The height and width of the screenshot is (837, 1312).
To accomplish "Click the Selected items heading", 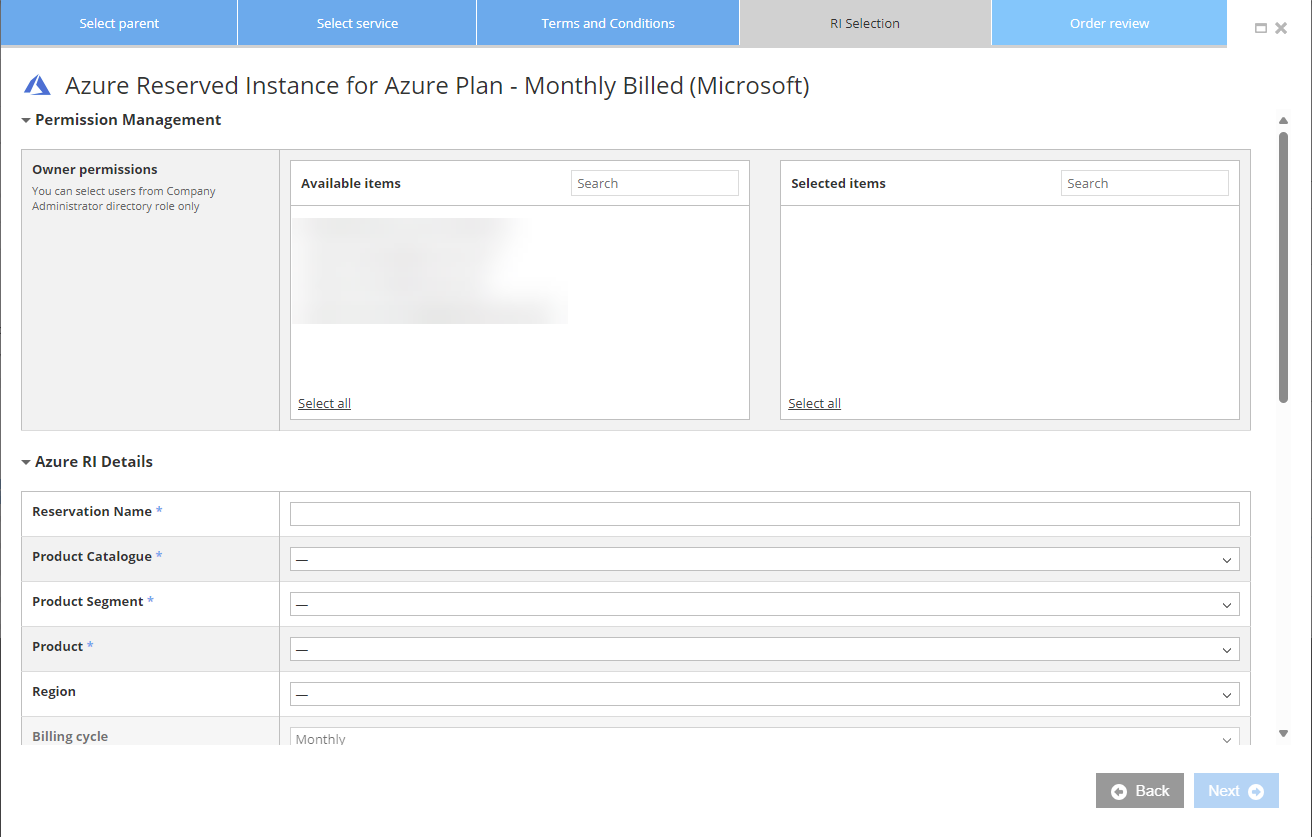I will pos(838,183).
